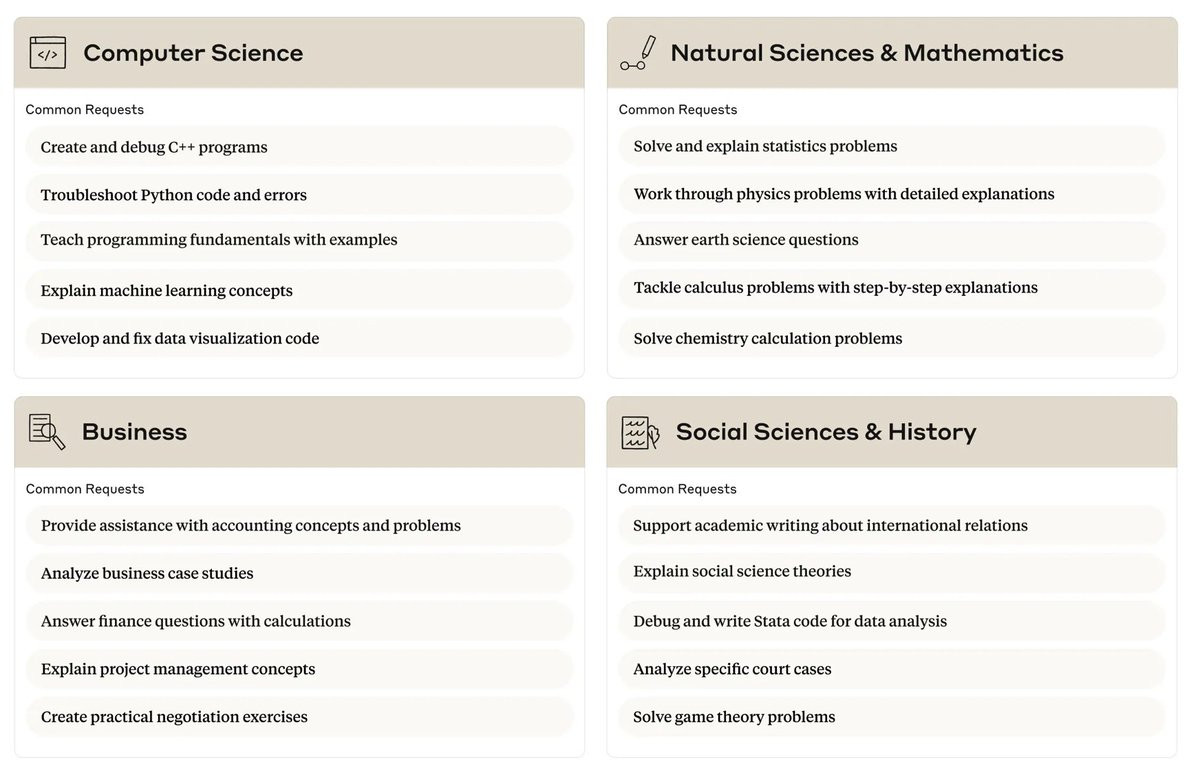The image size is (1200, 764).
Task: Select 'Create and debug C++ programs'
Action: point(154,147)
